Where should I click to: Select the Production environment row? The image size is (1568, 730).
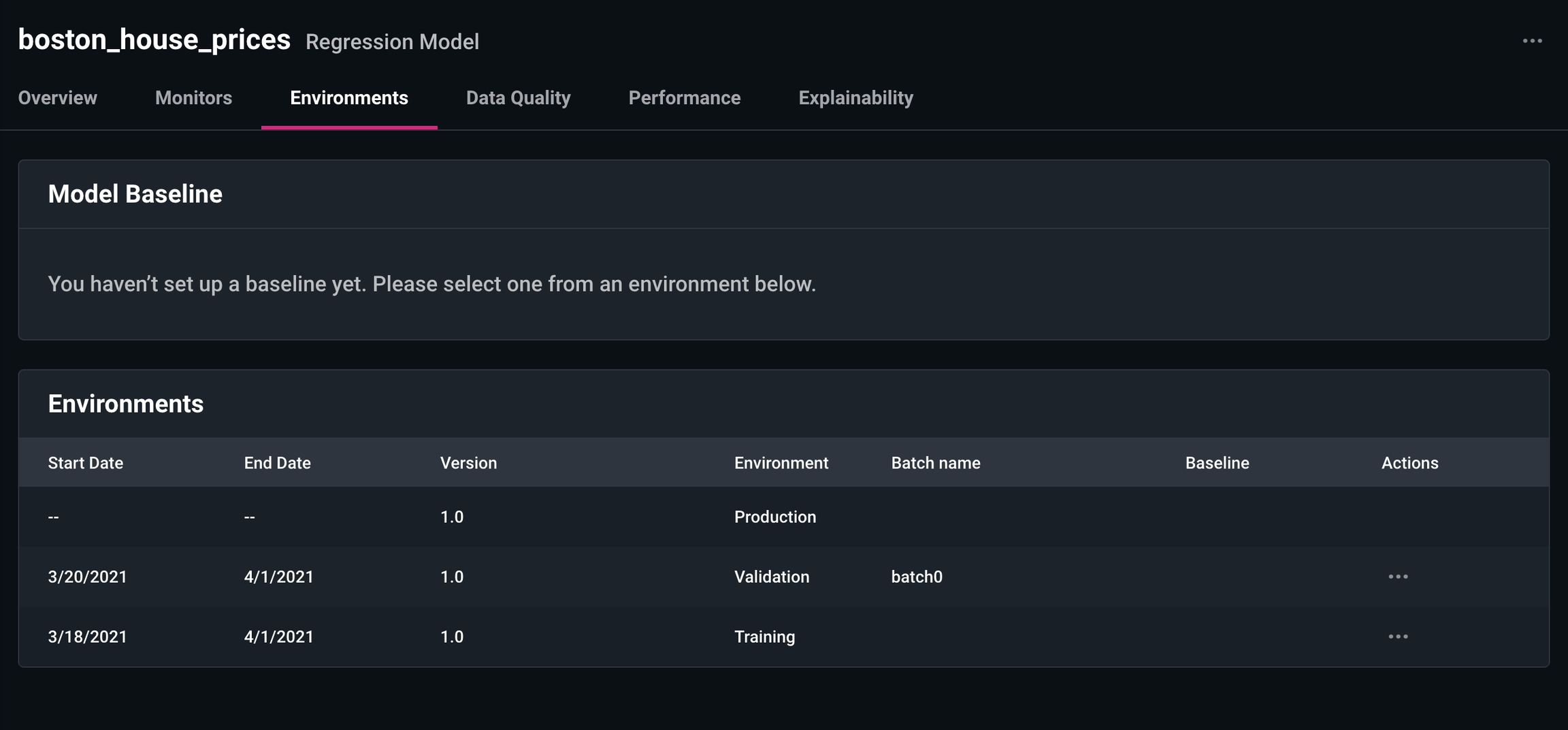click(x=774, y=517)
